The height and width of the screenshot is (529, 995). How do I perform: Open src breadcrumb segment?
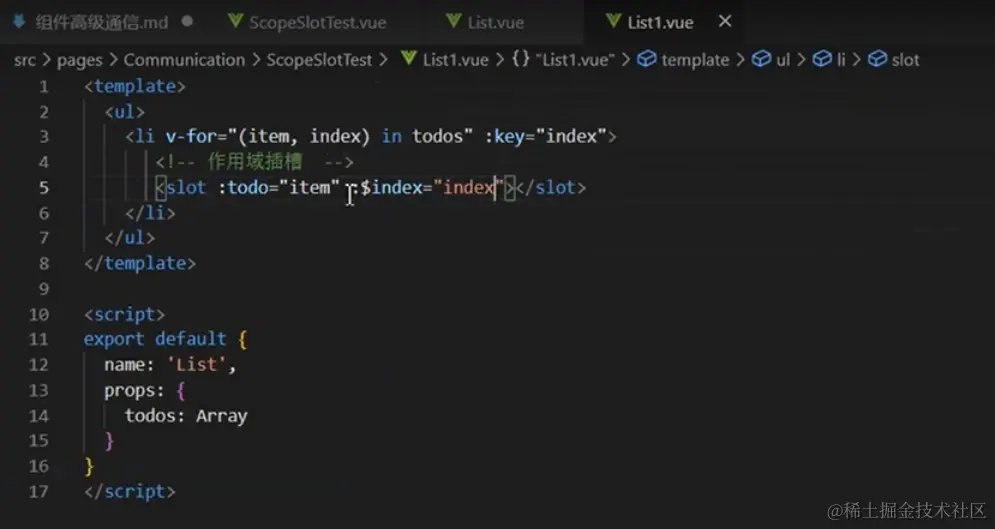[x=25, y=60]
